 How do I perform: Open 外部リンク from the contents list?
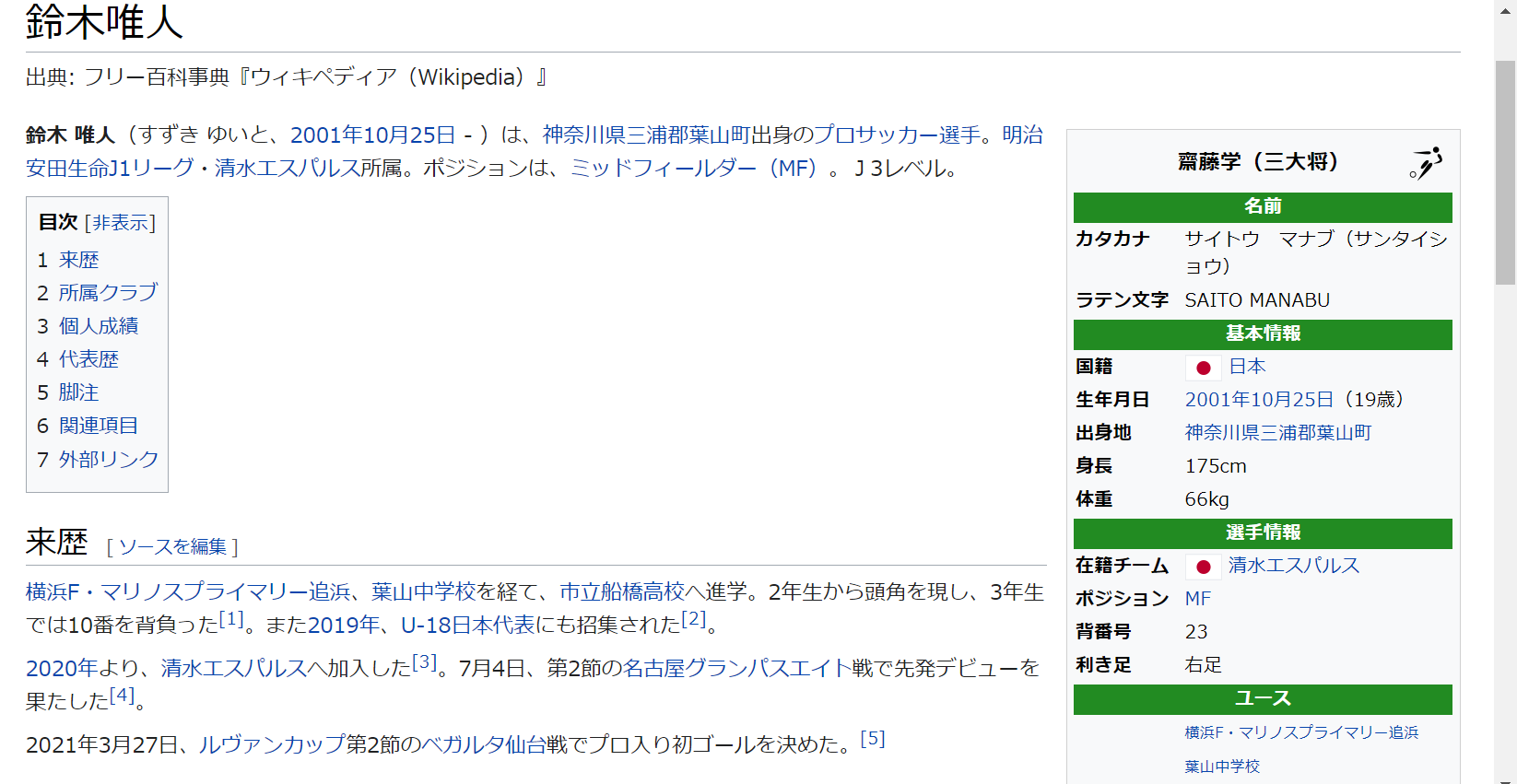tap(108, 459)
